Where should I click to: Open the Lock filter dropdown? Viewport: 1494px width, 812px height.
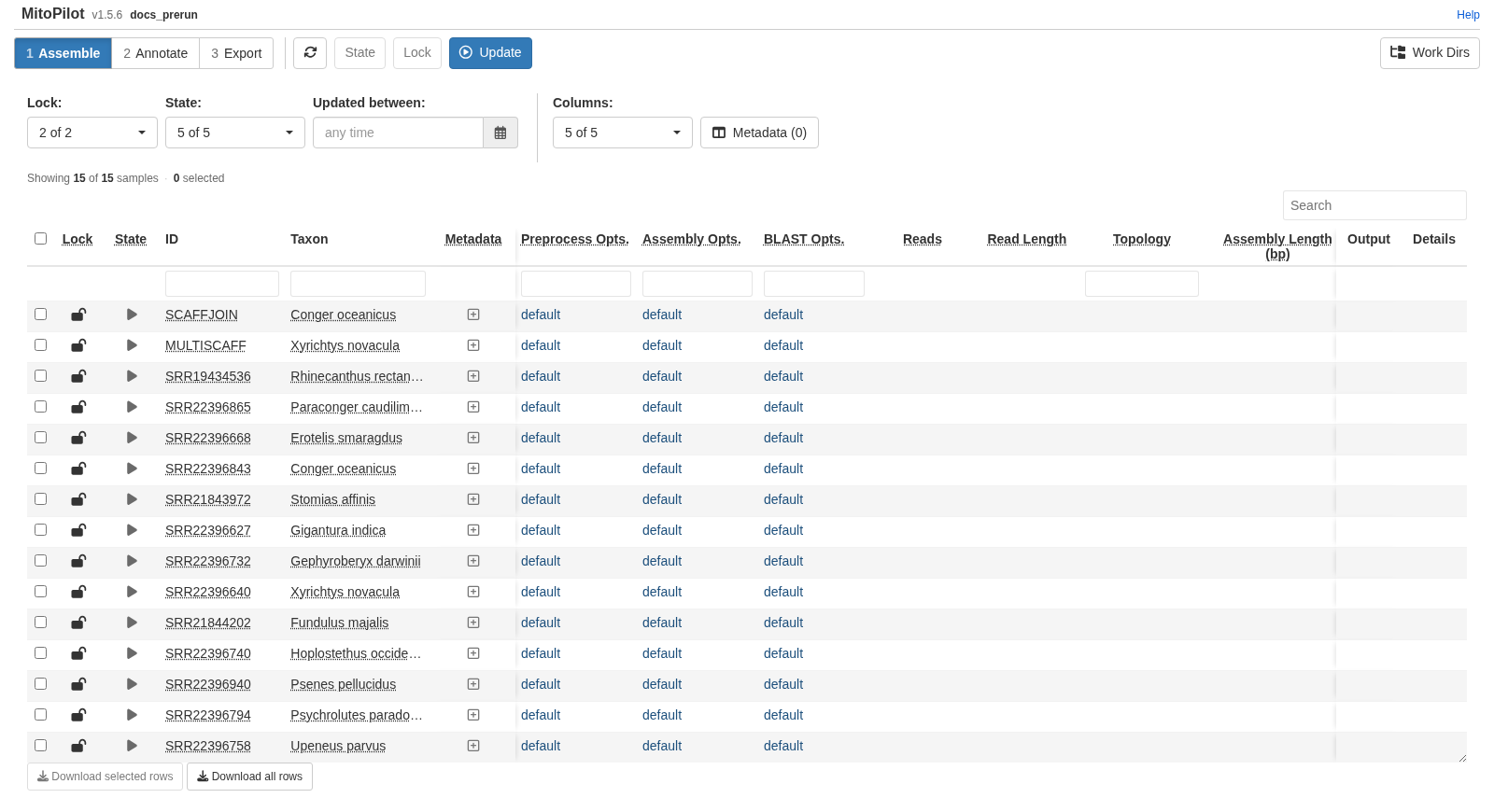(x=92, y=133)
